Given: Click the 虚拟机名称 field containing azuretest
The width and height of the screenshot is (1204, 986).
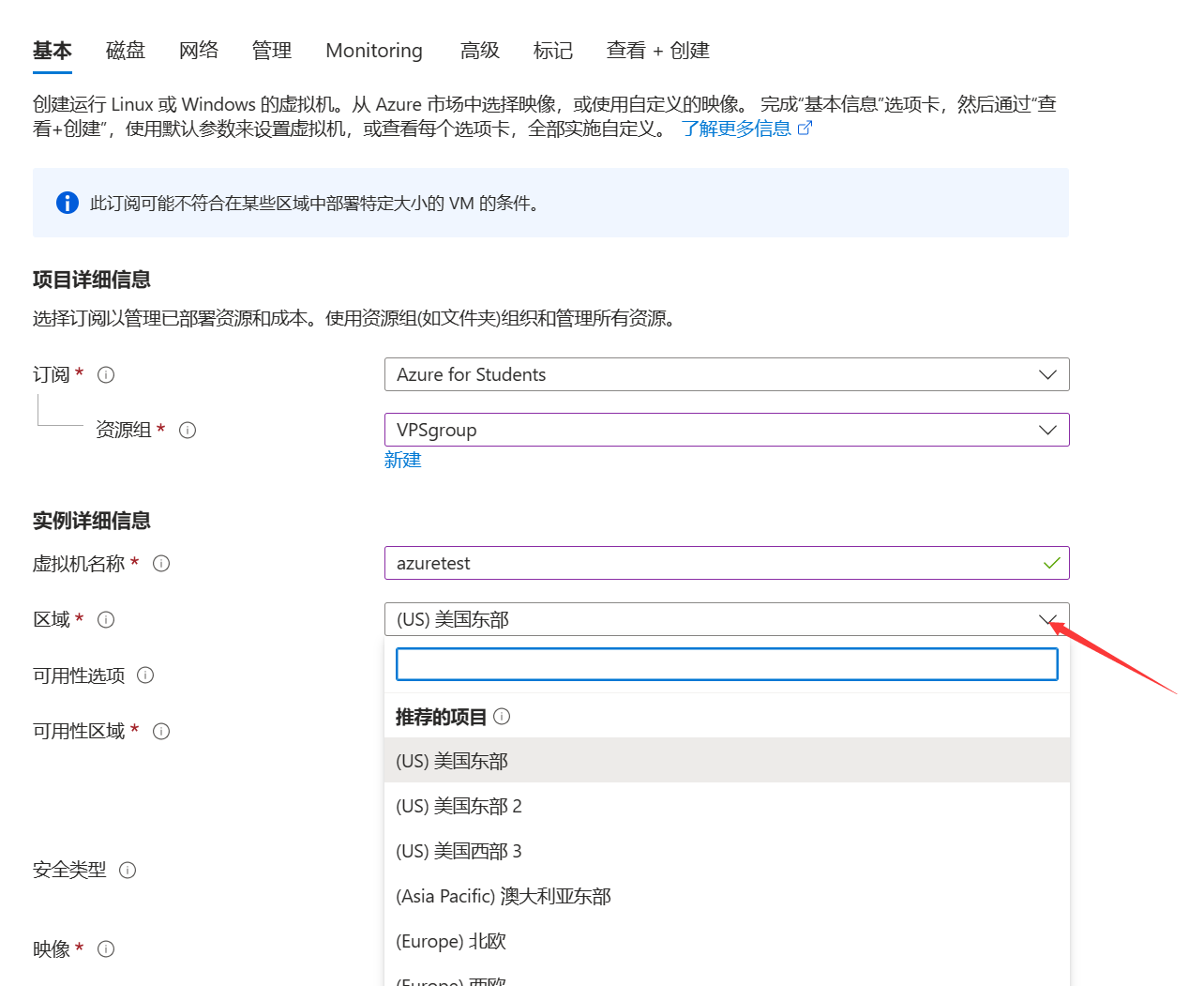Looking at the screenshot, I should click(727, 563).
